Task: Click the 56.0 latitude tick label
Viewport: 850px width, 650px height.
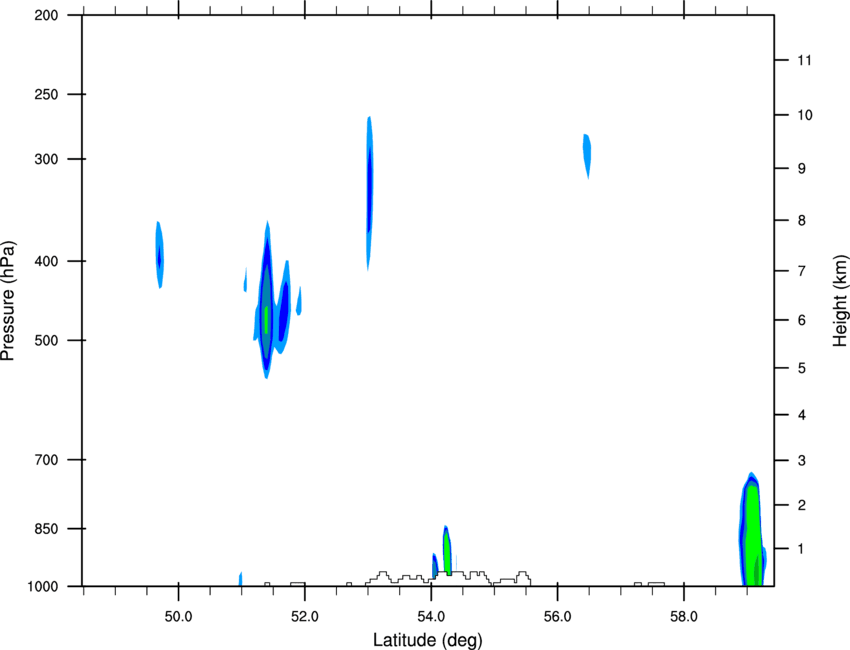Action: [558, 617]
